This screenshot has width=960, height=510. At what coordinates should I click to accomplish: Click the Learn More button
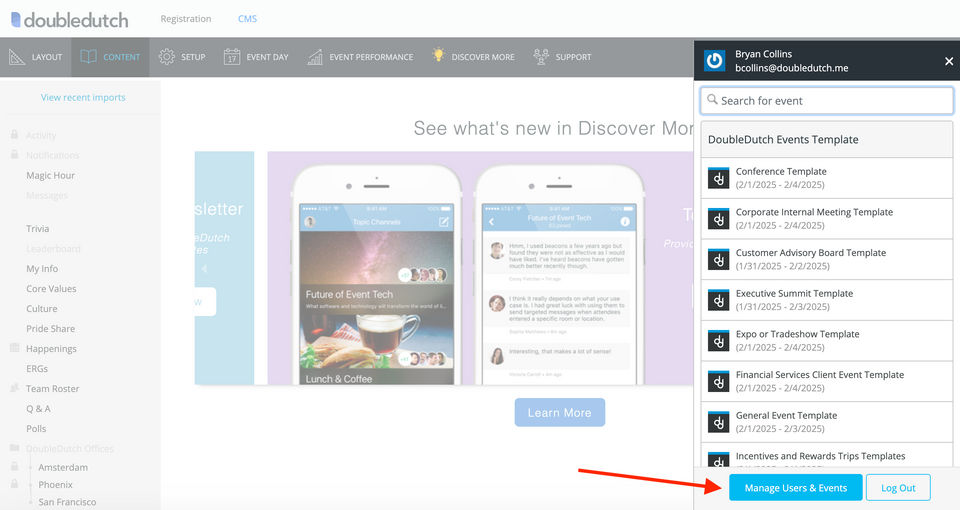click(560, 413)
